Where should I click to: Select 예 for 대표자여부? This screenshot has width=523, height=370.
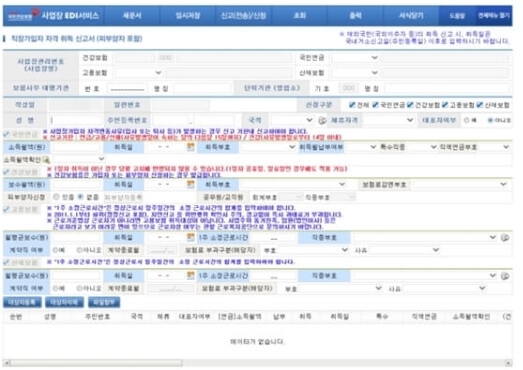467,120
